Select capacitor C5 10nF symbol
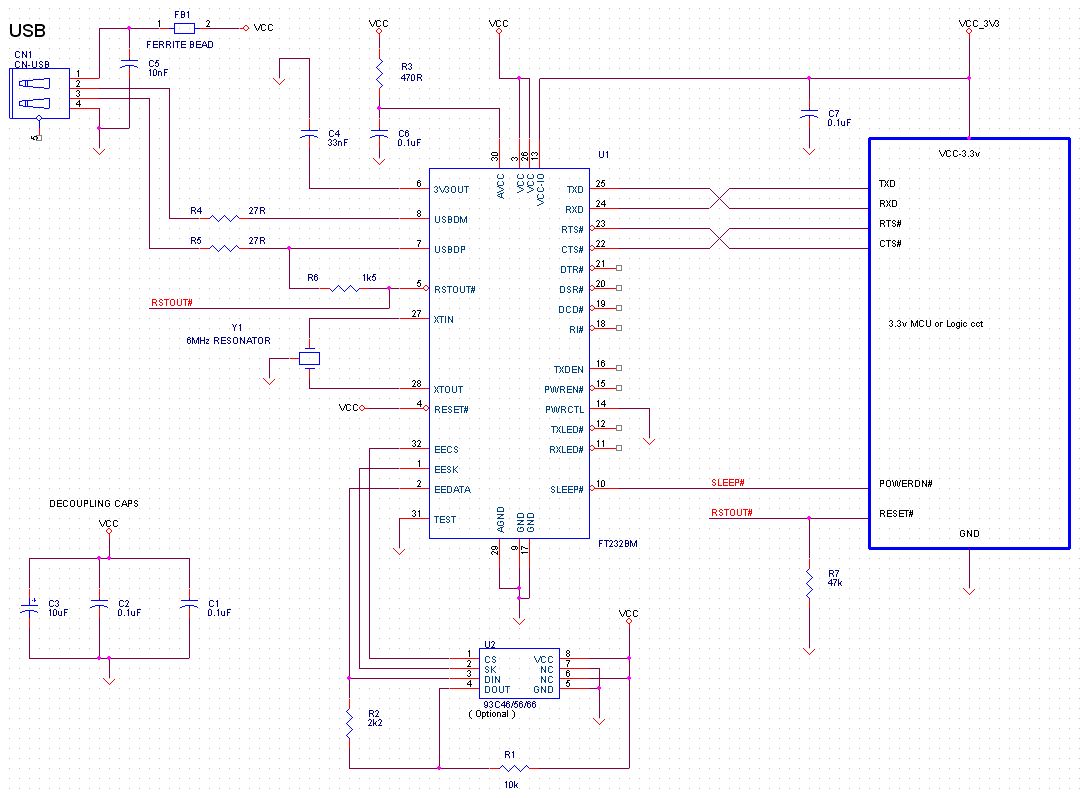 tap(129, 63)
